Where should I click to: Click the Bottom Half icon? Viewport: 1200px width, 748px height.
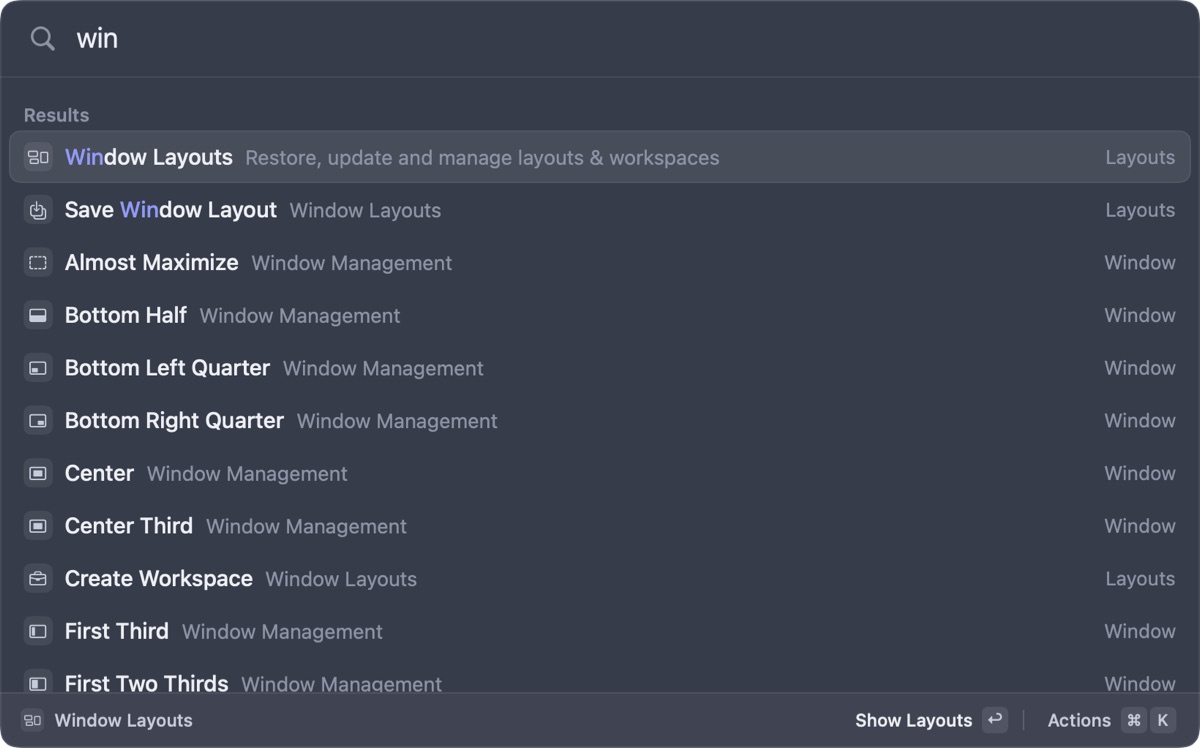38,315
